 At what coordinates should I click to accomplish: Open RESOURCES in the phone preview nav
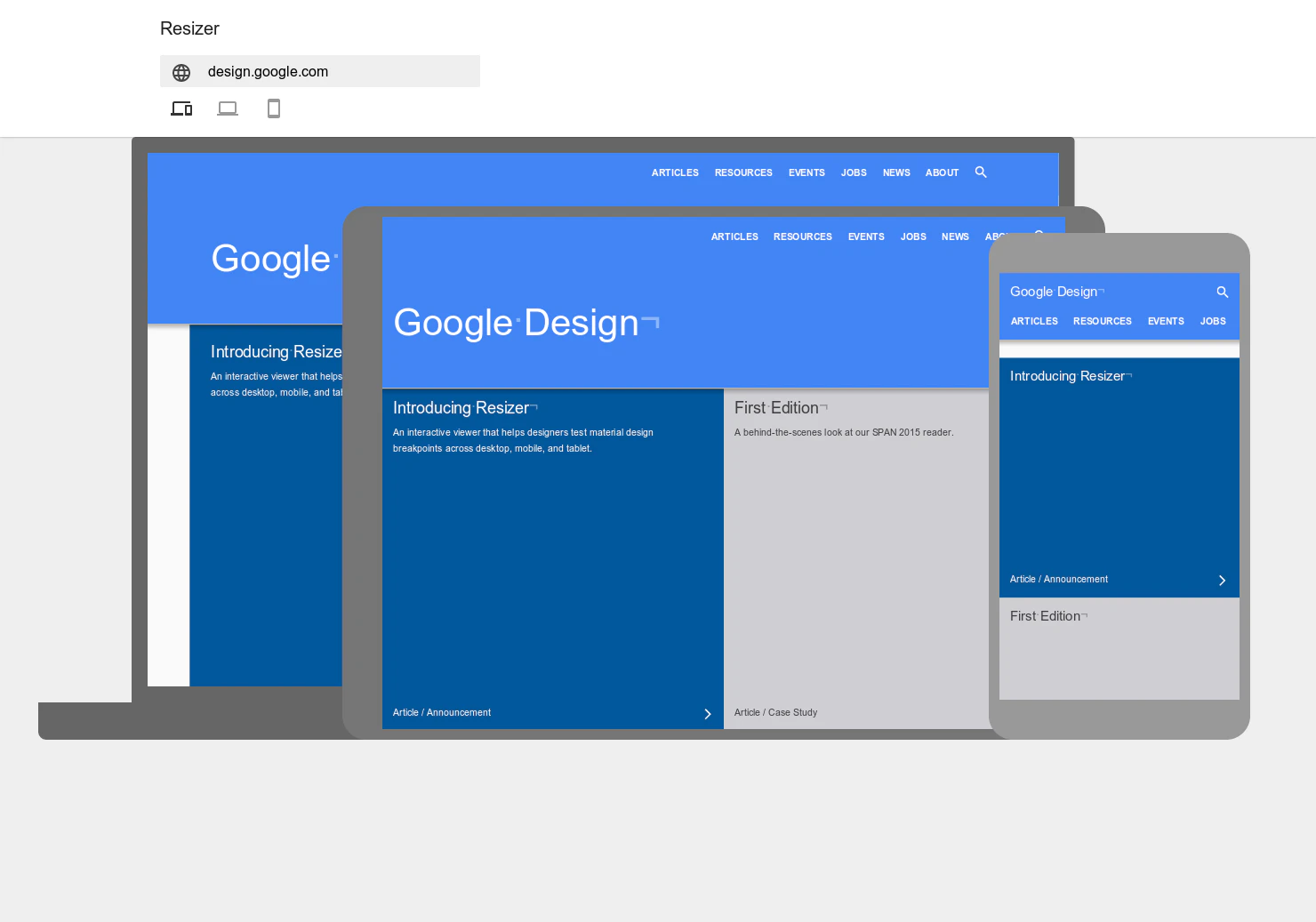(1103, 321)
